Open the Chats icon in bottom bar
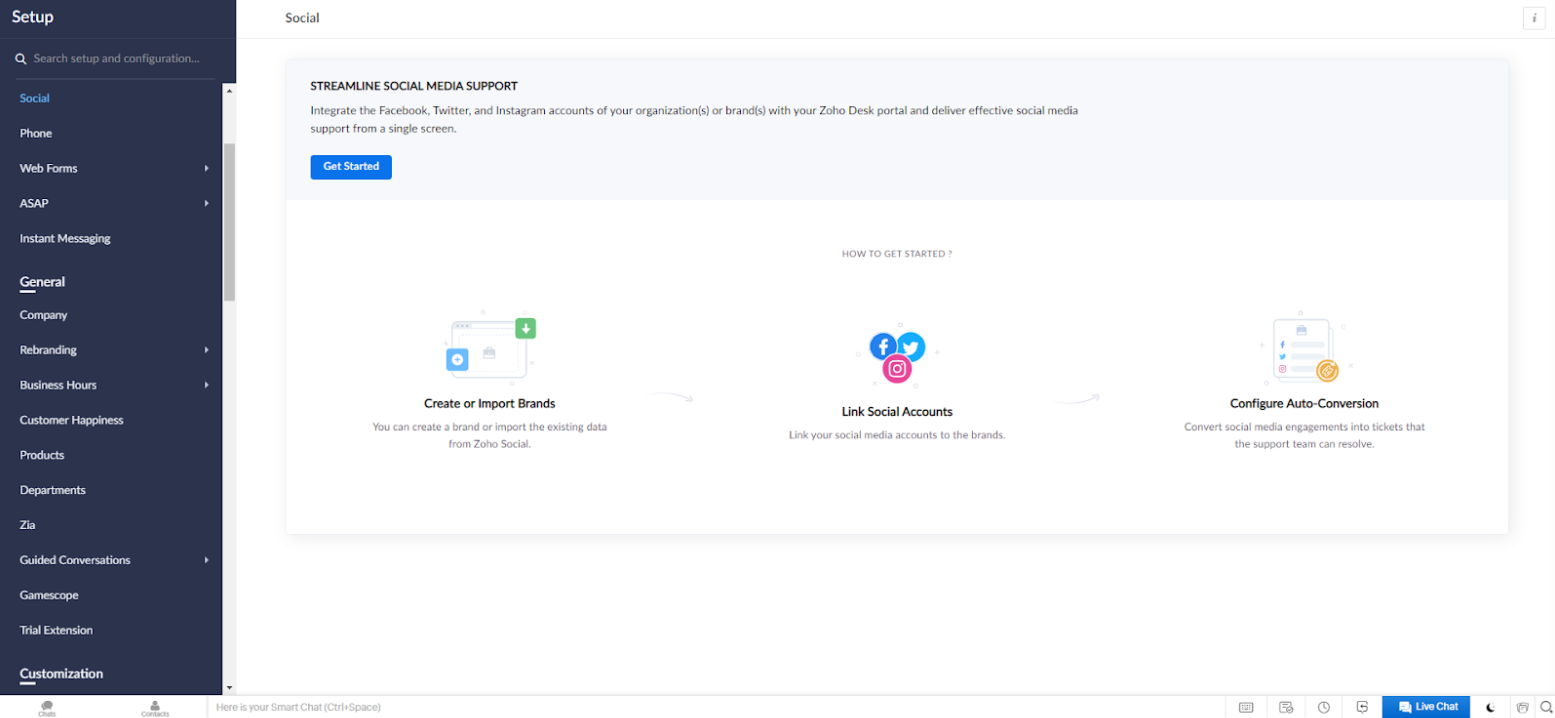1555x718 pixels. point(47,707)
